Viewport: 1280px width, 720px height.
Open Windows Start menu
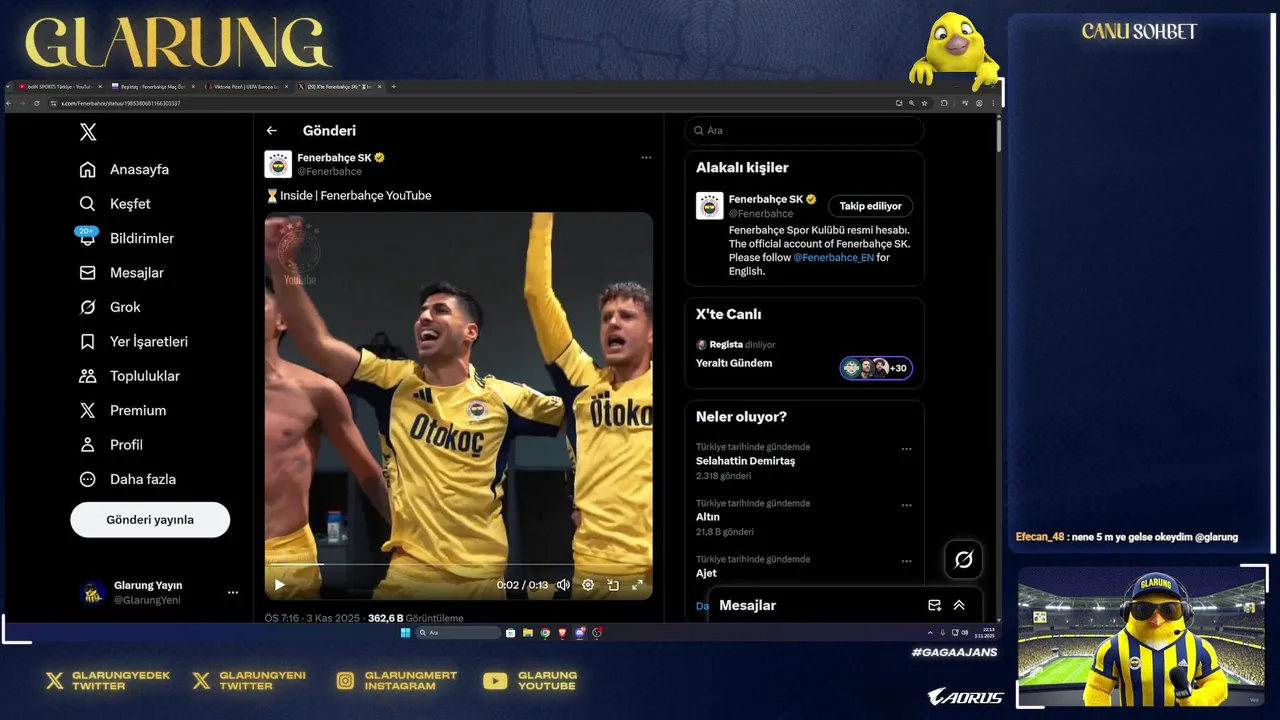[x=405, y=633]
